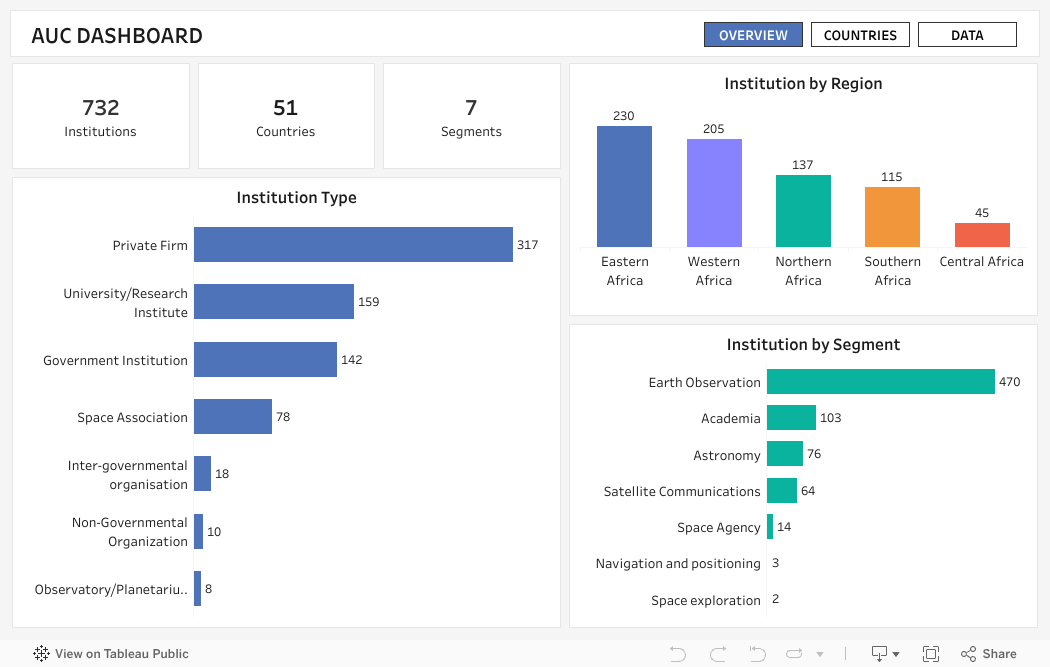The height and width of the screenshot is (667, 1050).
Task: Click the Share icon
Action: coord(989,654)
